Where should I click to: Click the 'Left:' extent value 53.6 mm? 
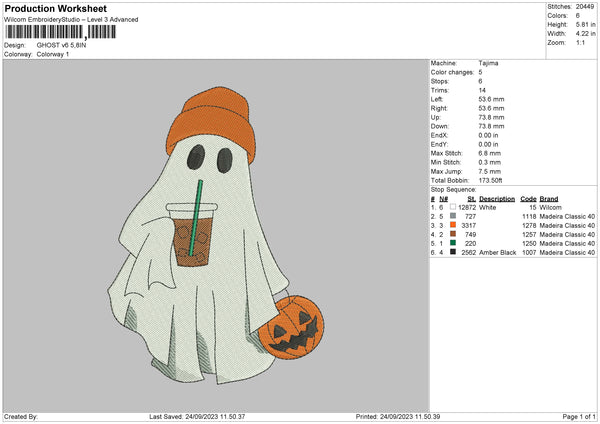point(491,99)
